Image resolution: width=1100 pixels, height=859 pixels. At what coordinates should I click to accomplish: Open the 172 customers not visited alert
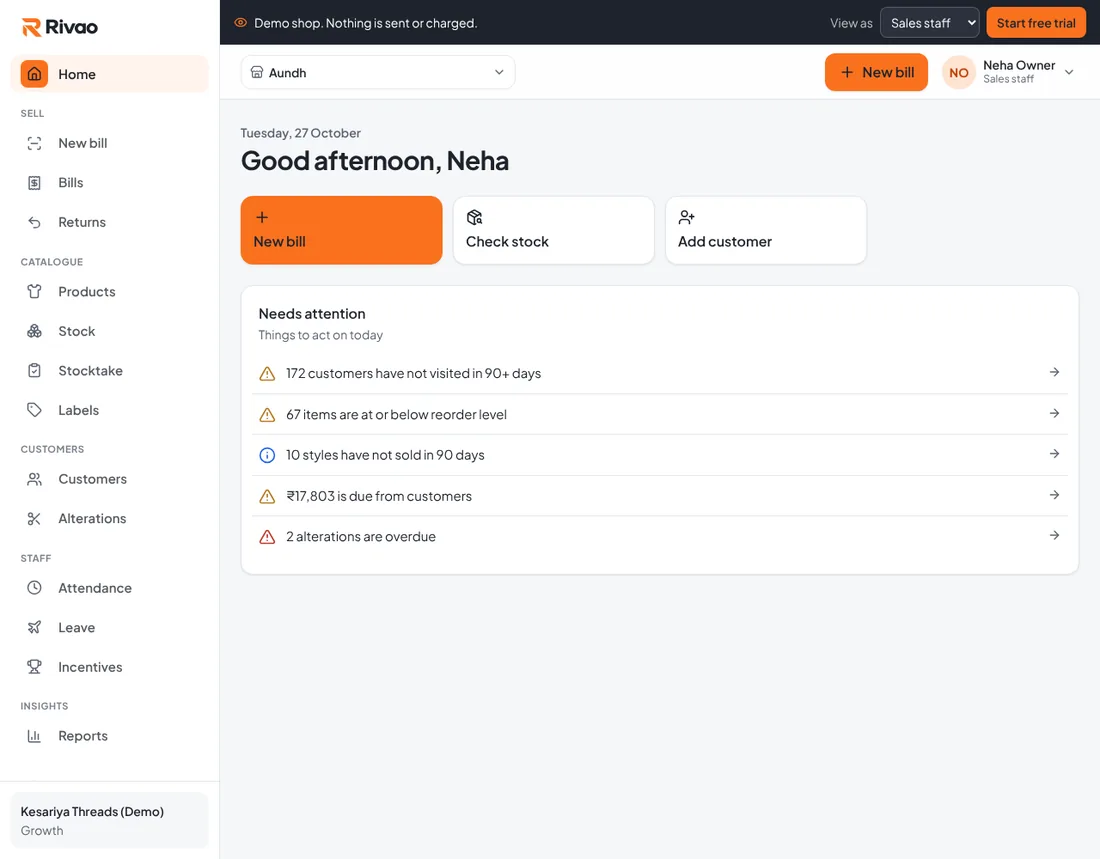click(x=659, y=373)
